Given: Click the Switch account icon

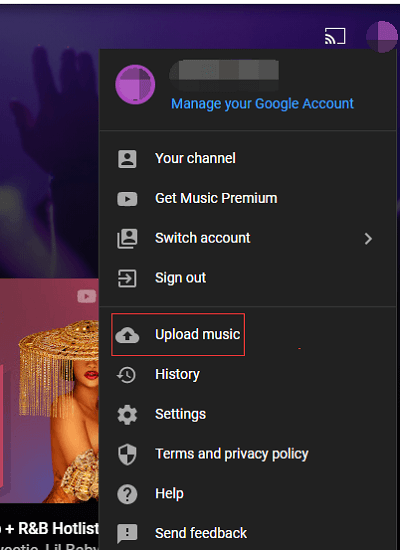Looking at the screenshot, I should (127, 239).
